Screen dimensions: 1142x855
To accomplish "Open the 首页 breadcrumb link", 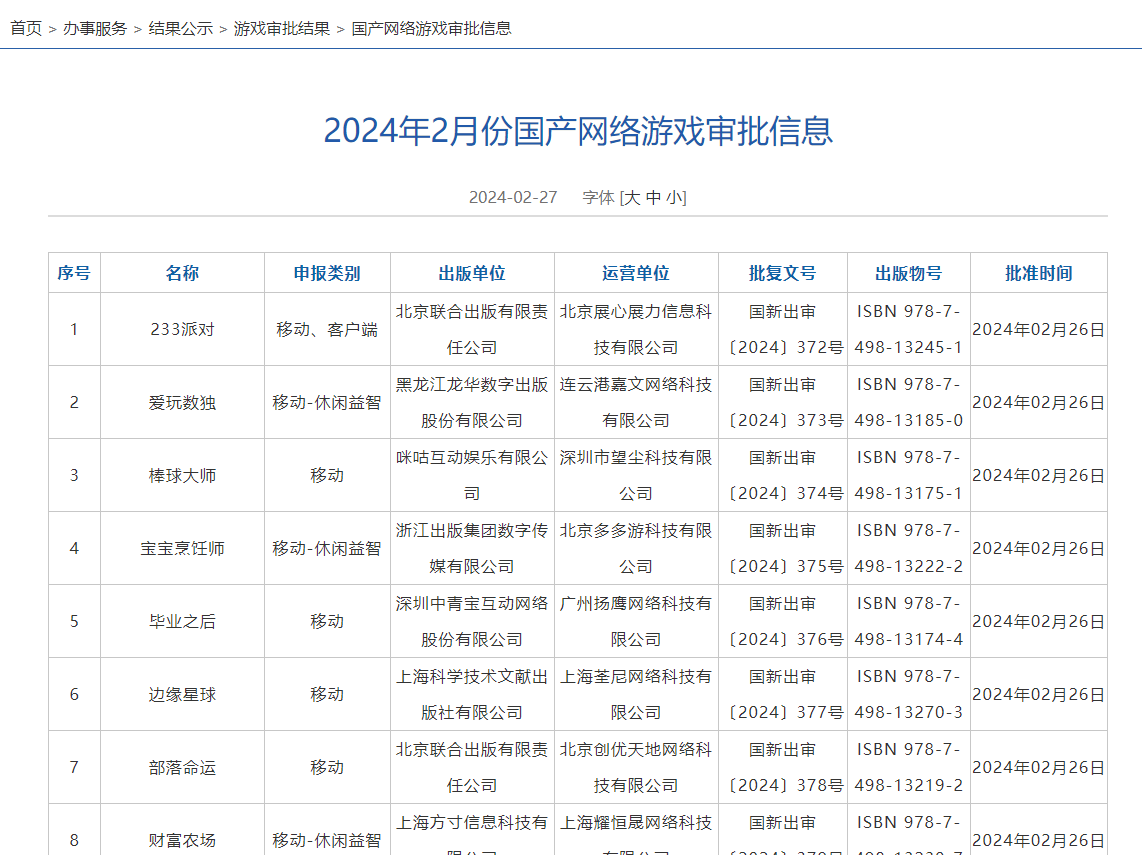I will click(x=26, y=28).
